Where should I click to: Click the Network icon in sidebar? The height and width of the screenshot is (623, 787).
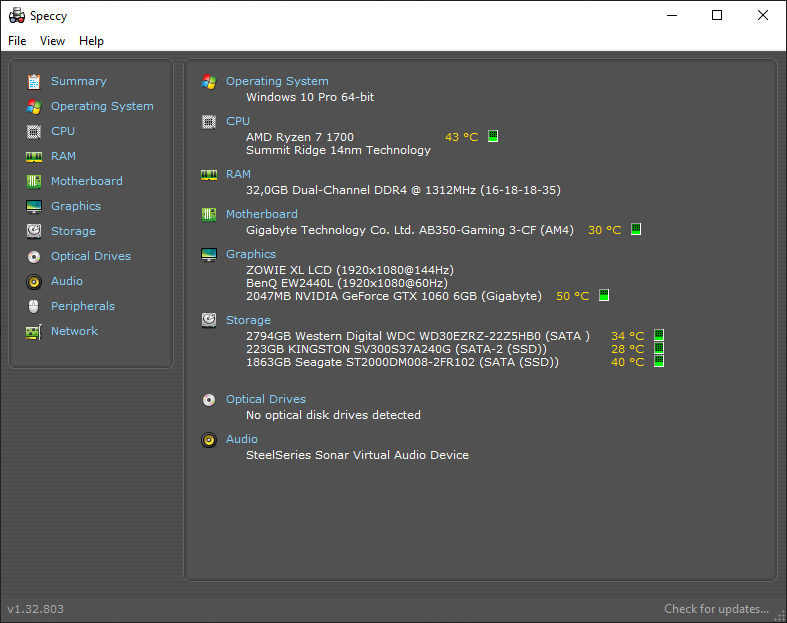34,331
